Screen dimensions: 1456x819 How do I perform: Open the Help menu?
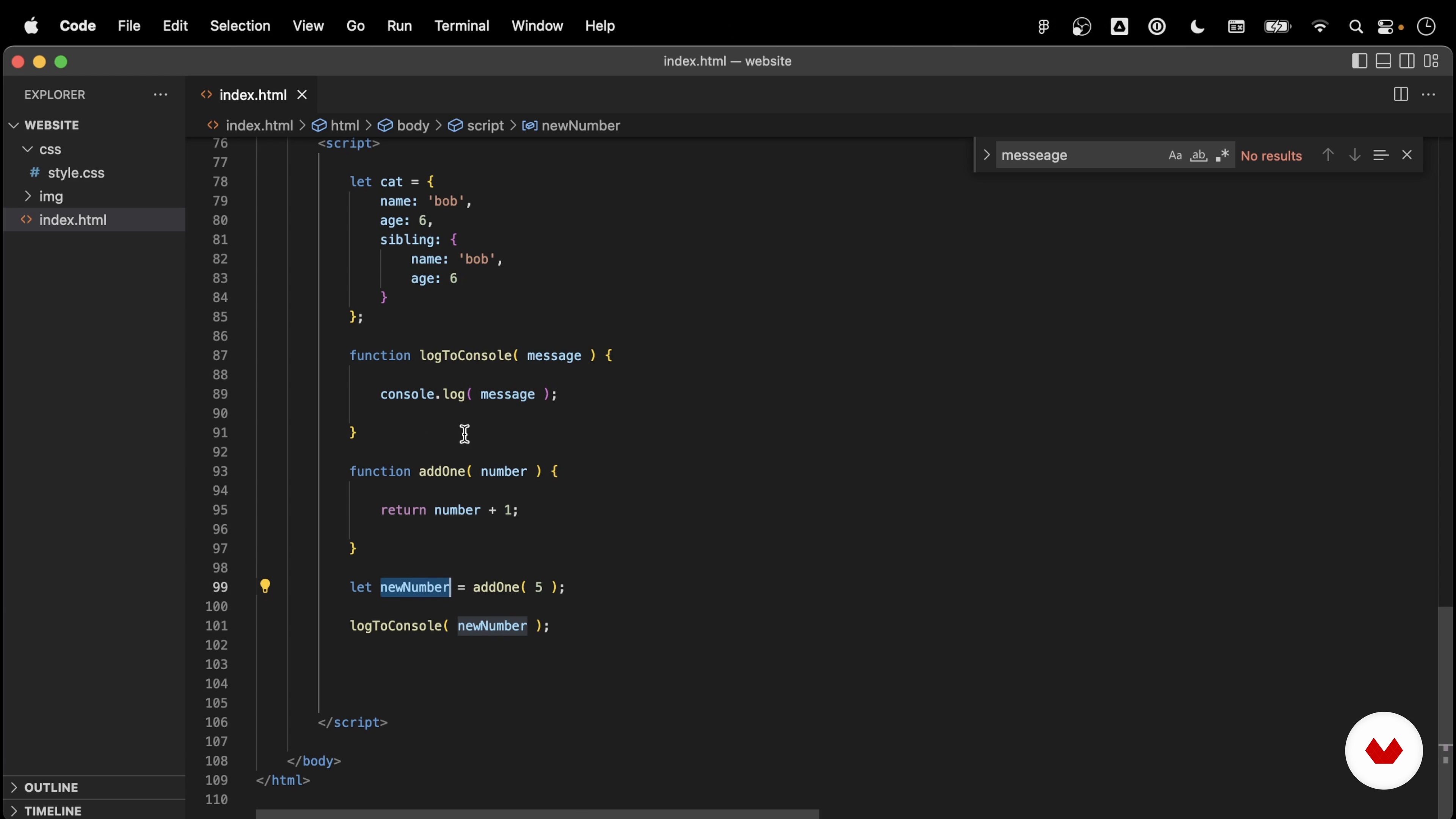click(600, 26)
